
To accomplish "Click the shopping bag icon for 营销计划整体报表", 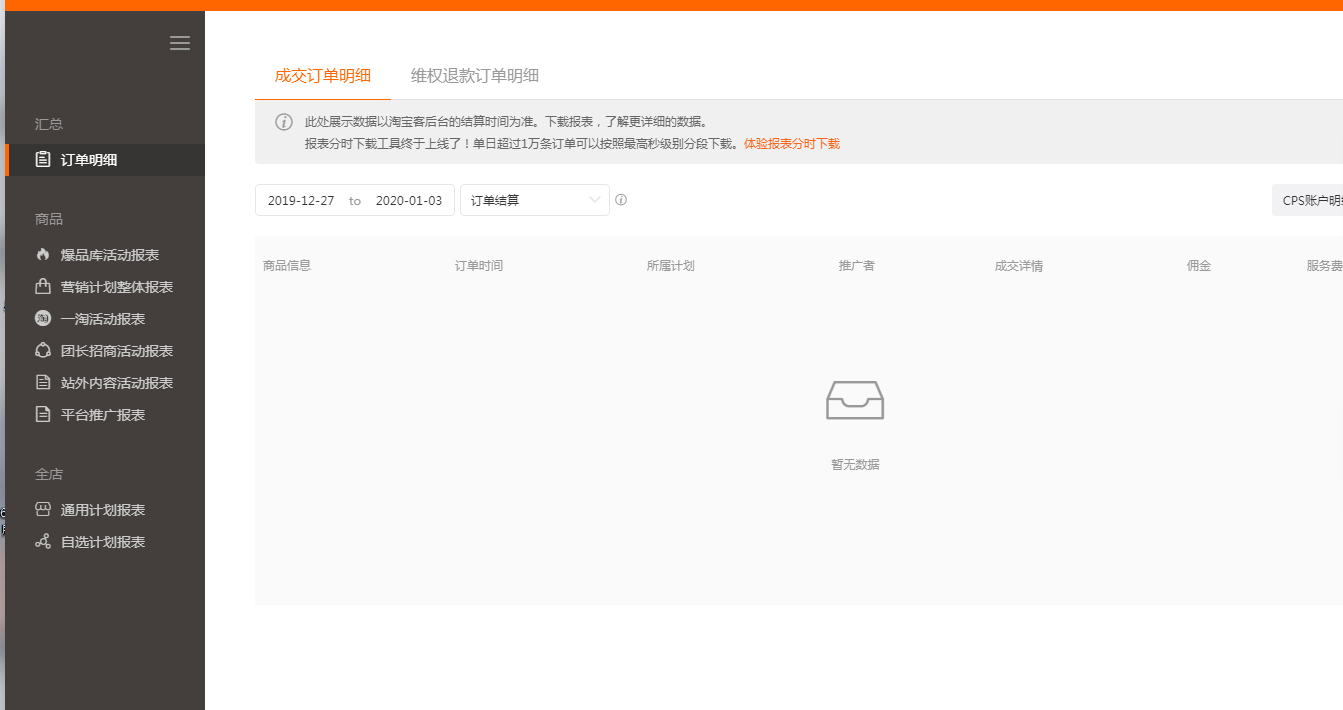I will coord(43,287).
